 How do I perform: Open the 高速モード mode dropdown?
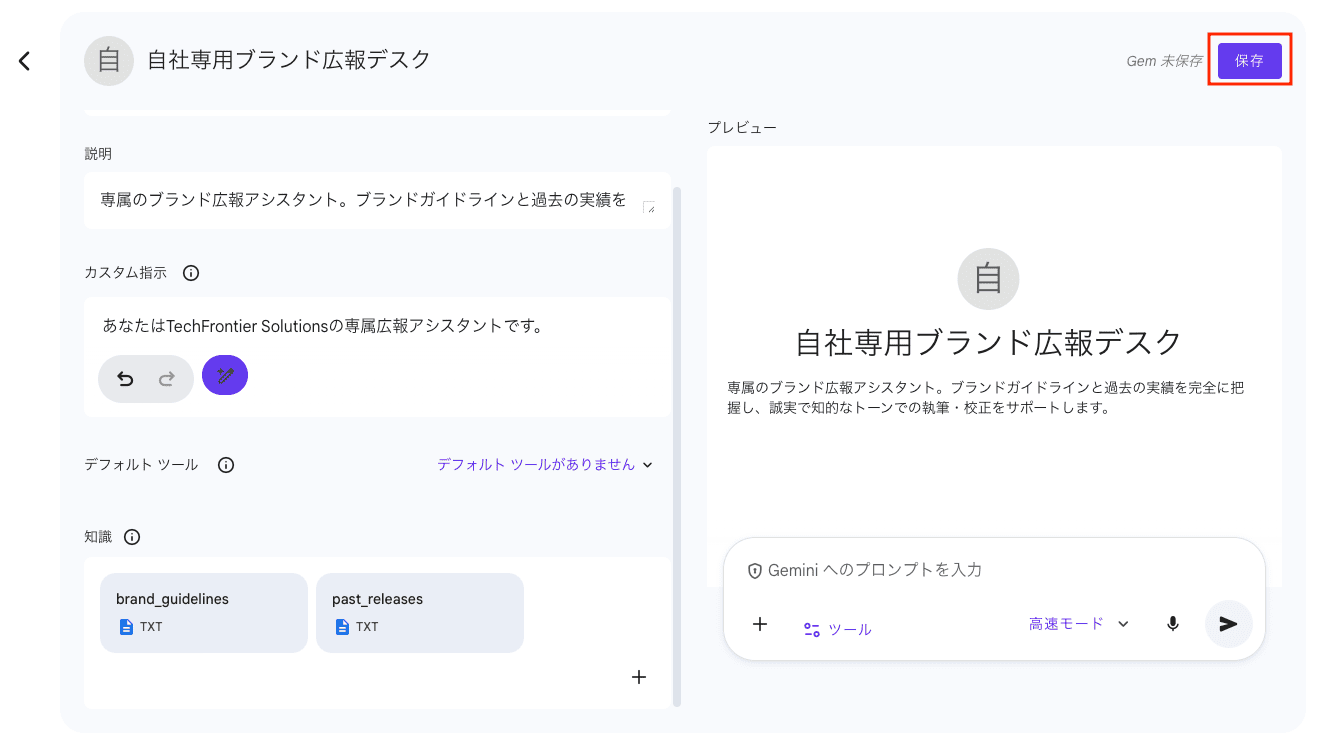point(1078,624)
